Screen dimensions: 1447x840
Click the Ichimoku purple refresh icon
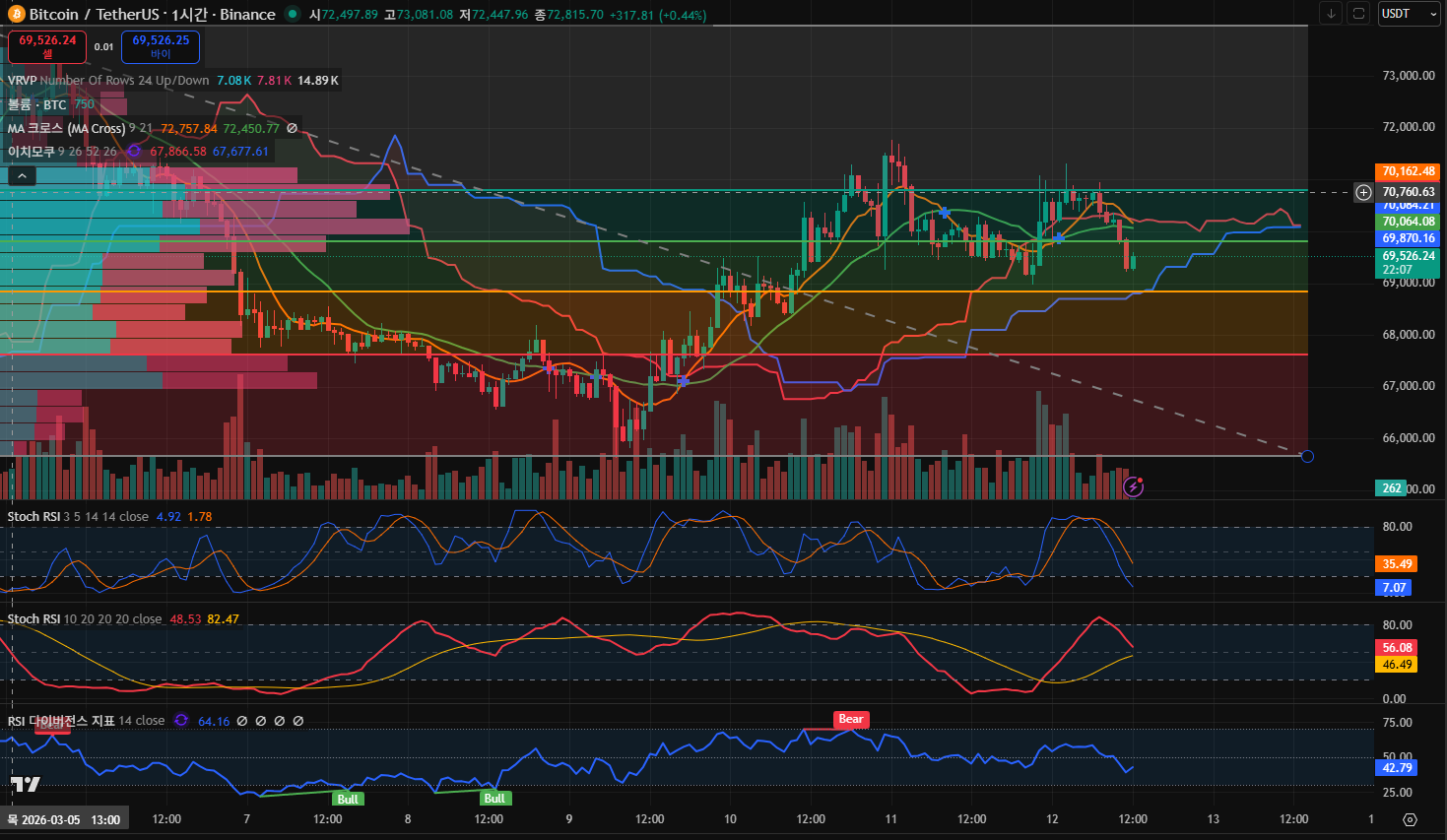(x=134, y=152)
